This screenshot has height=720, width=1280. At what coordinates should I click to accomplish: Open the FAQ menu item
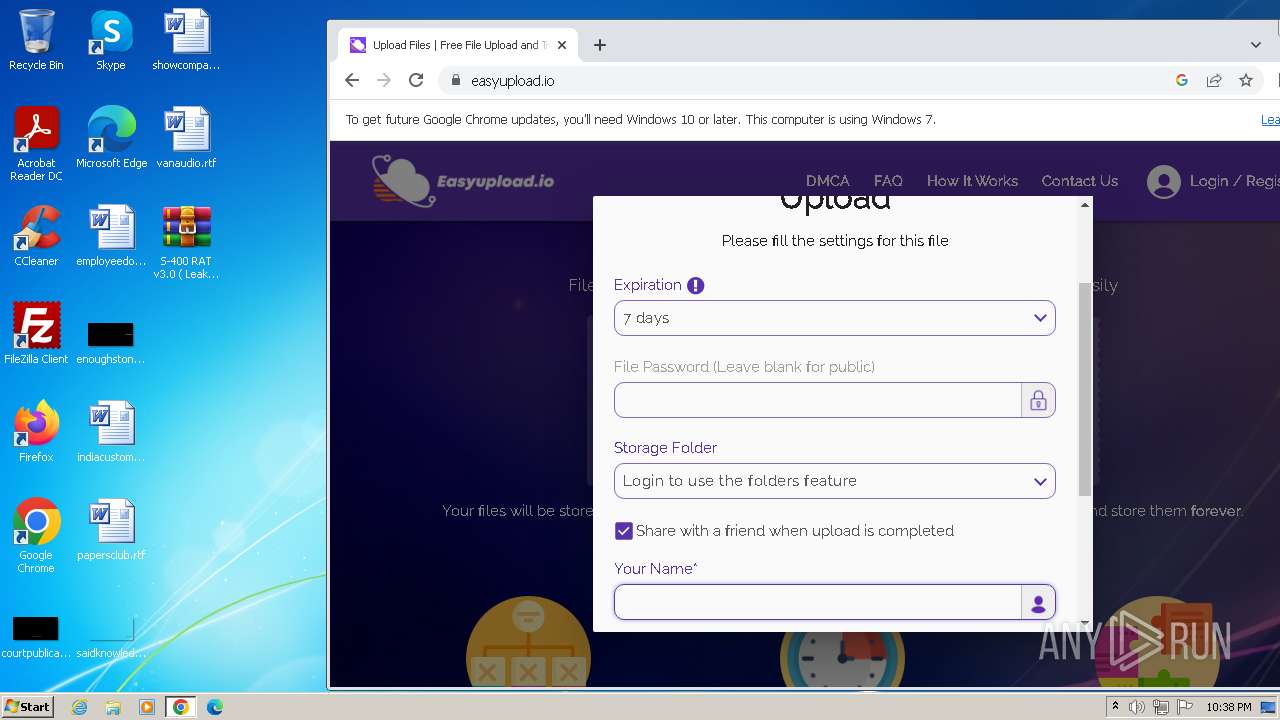(888, 181)
